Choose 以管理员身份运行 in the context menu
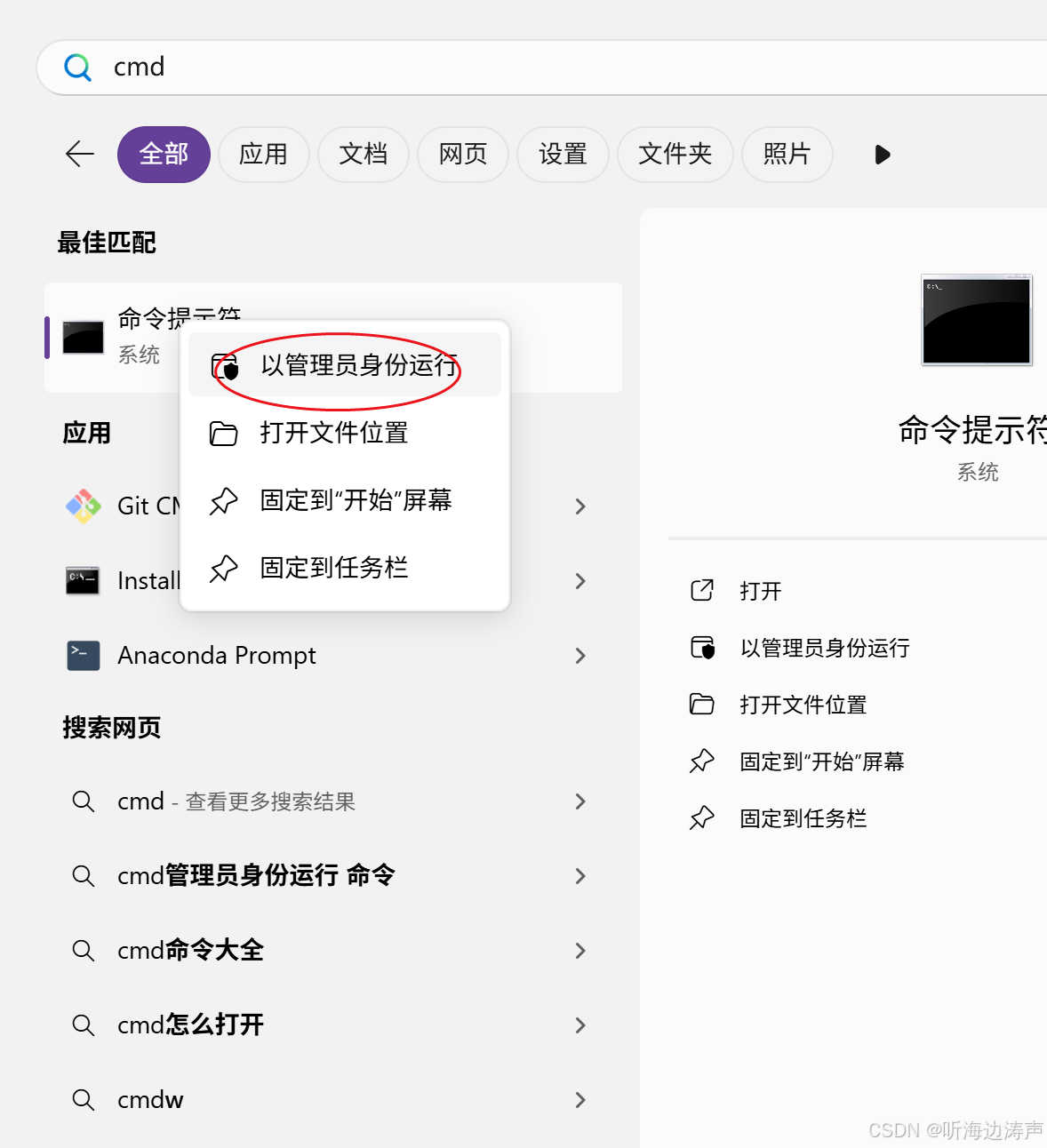Viewport: 1047px width, 1148px height. click(x=345, y=364)
